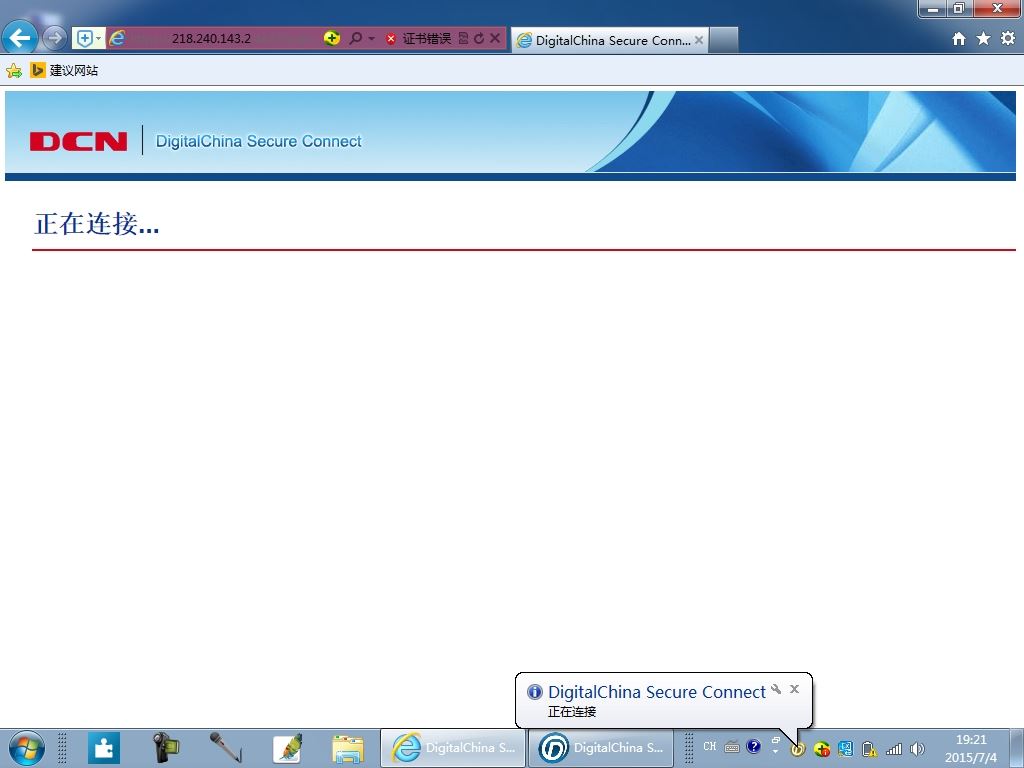Switch to DigitalChina Secure Connect client taskbar button
Screen dimensions: 1024x768
click(x=600, y=748)
